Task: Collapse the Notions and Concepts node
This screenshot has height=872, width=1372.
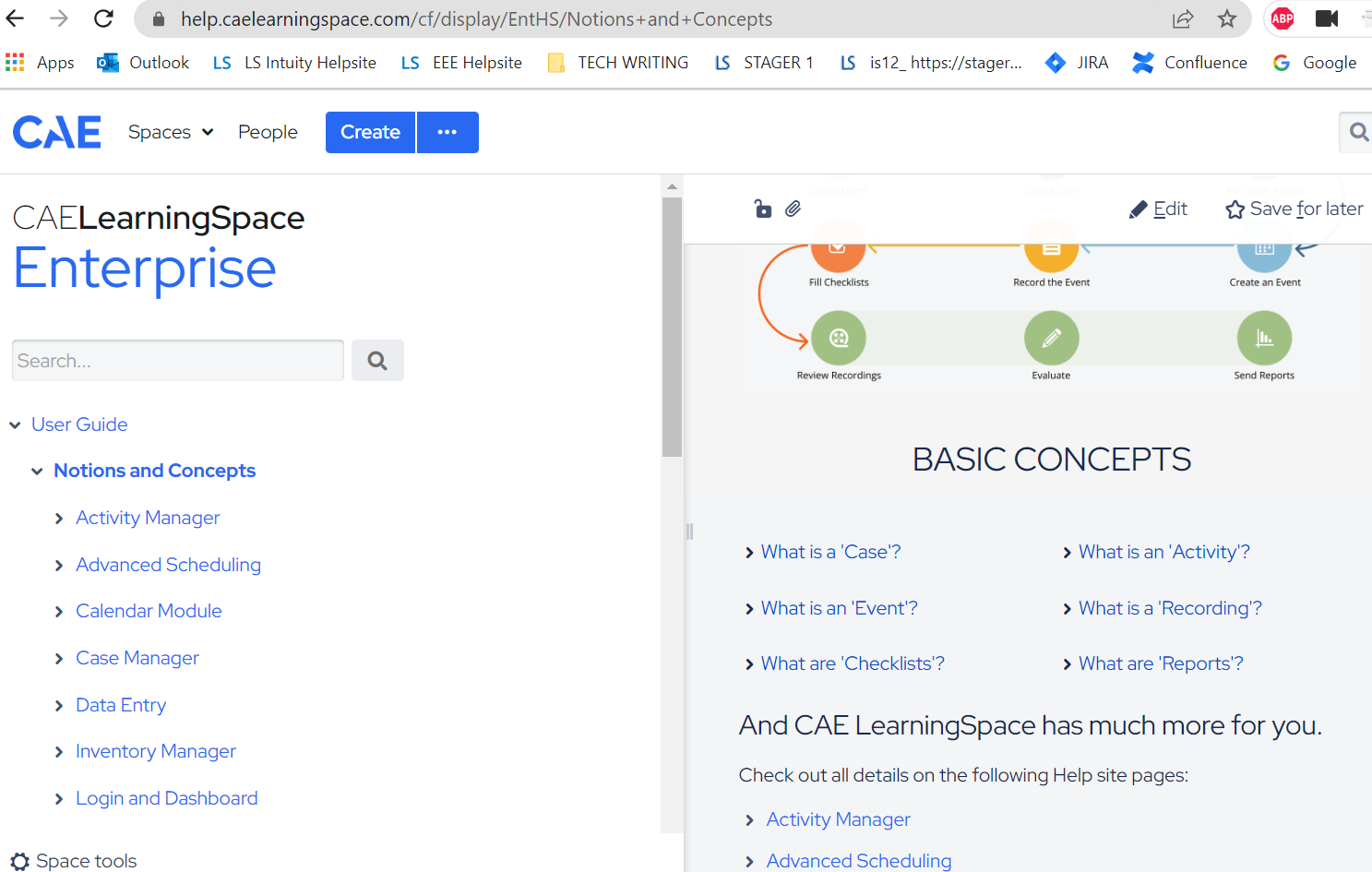Action: (37, 471)
